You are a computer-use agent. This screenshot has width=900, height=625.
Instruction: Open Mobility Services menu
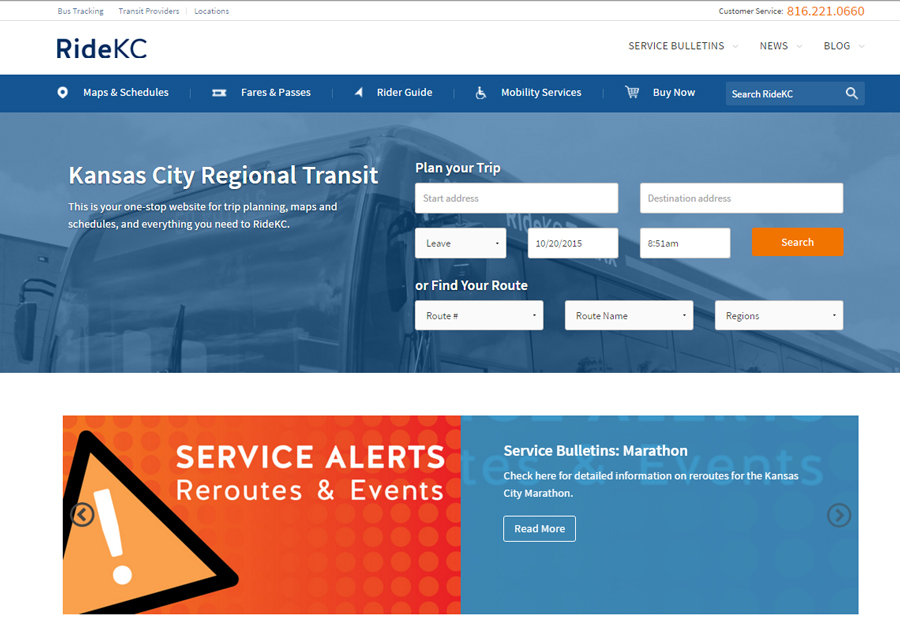click(541, 92)
